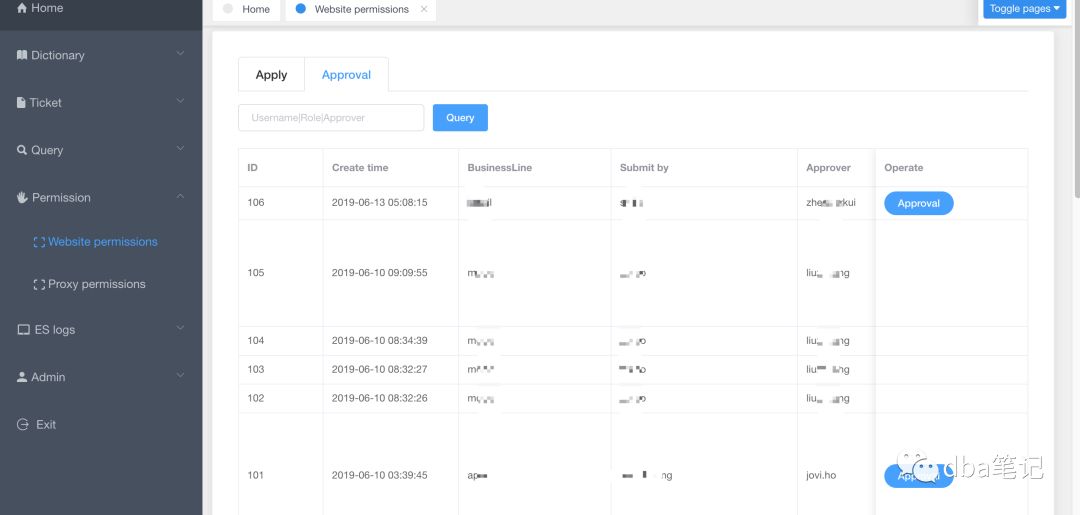Collapse the Permission menu chevron
This screenshot has height=515, width=1080.
(180, 197)
